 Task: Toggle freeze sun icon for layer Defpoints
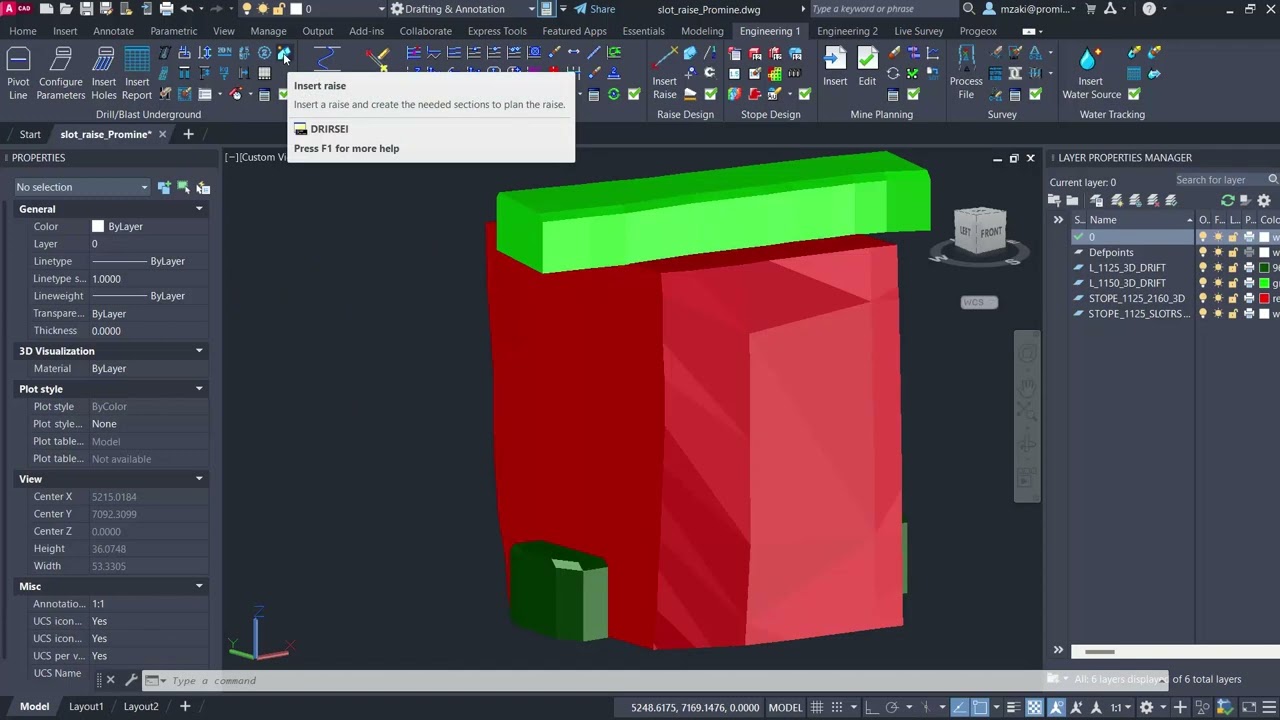coord(1218,253)
